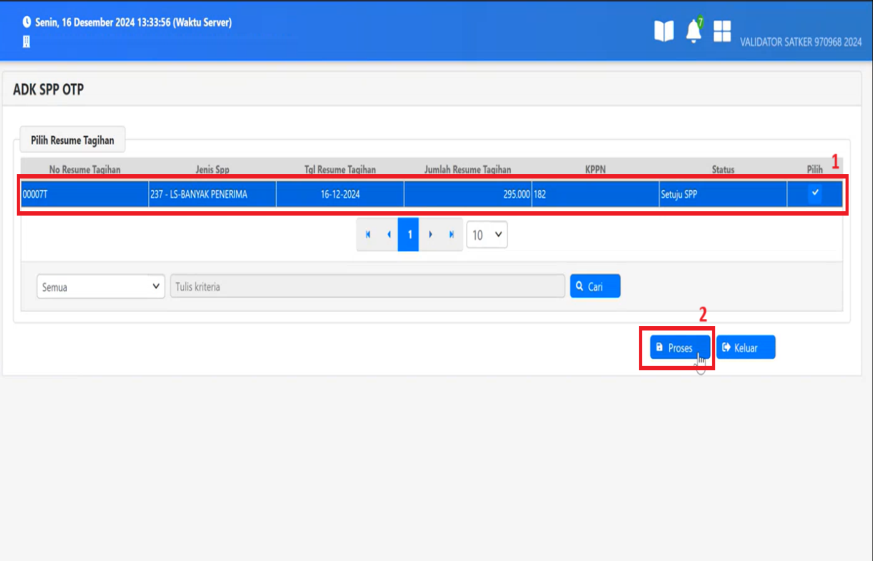Open the user manual book icon
This screenshot has height=562, width=873.
664,31
